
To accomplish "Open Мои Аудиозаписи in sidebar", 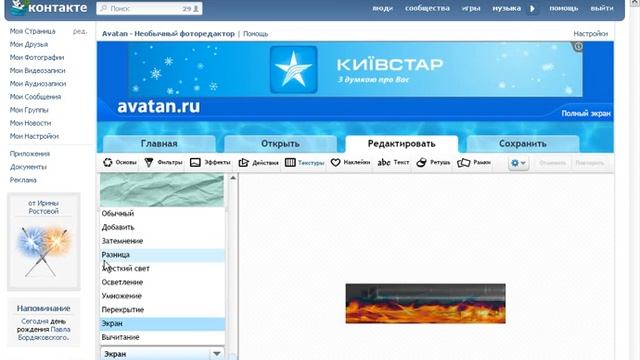I will click(38, 84).
